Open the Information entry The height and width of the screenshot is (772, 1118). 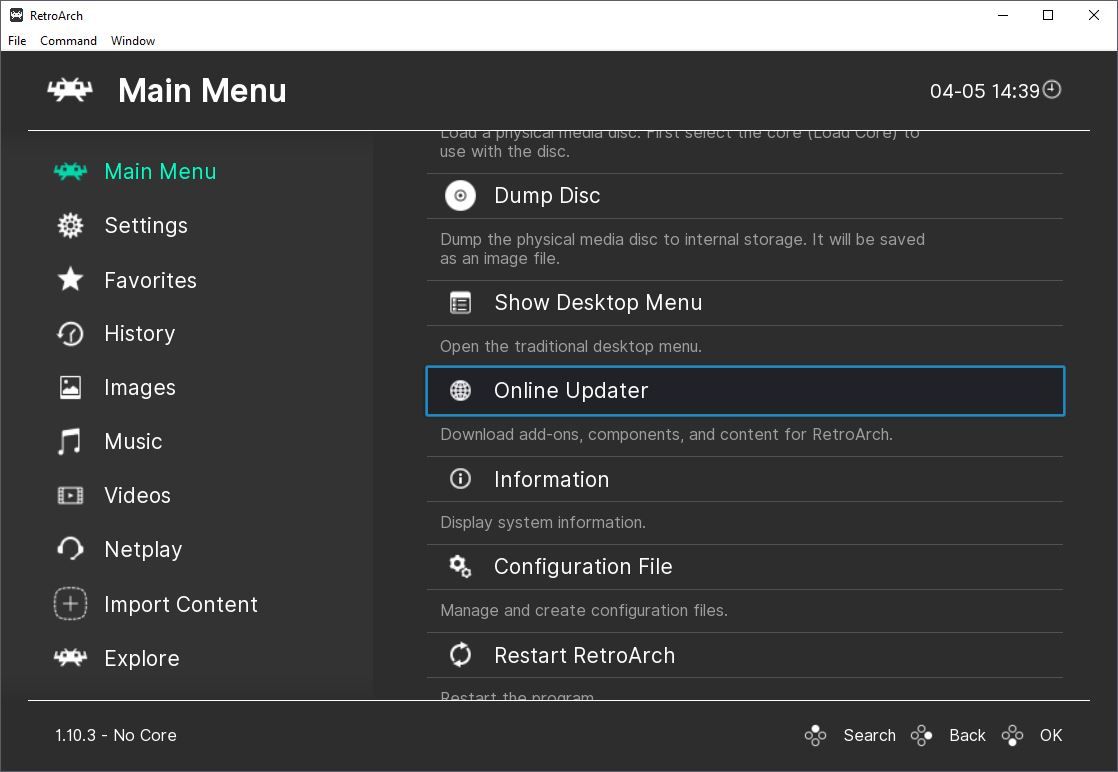tap(551, 480)
